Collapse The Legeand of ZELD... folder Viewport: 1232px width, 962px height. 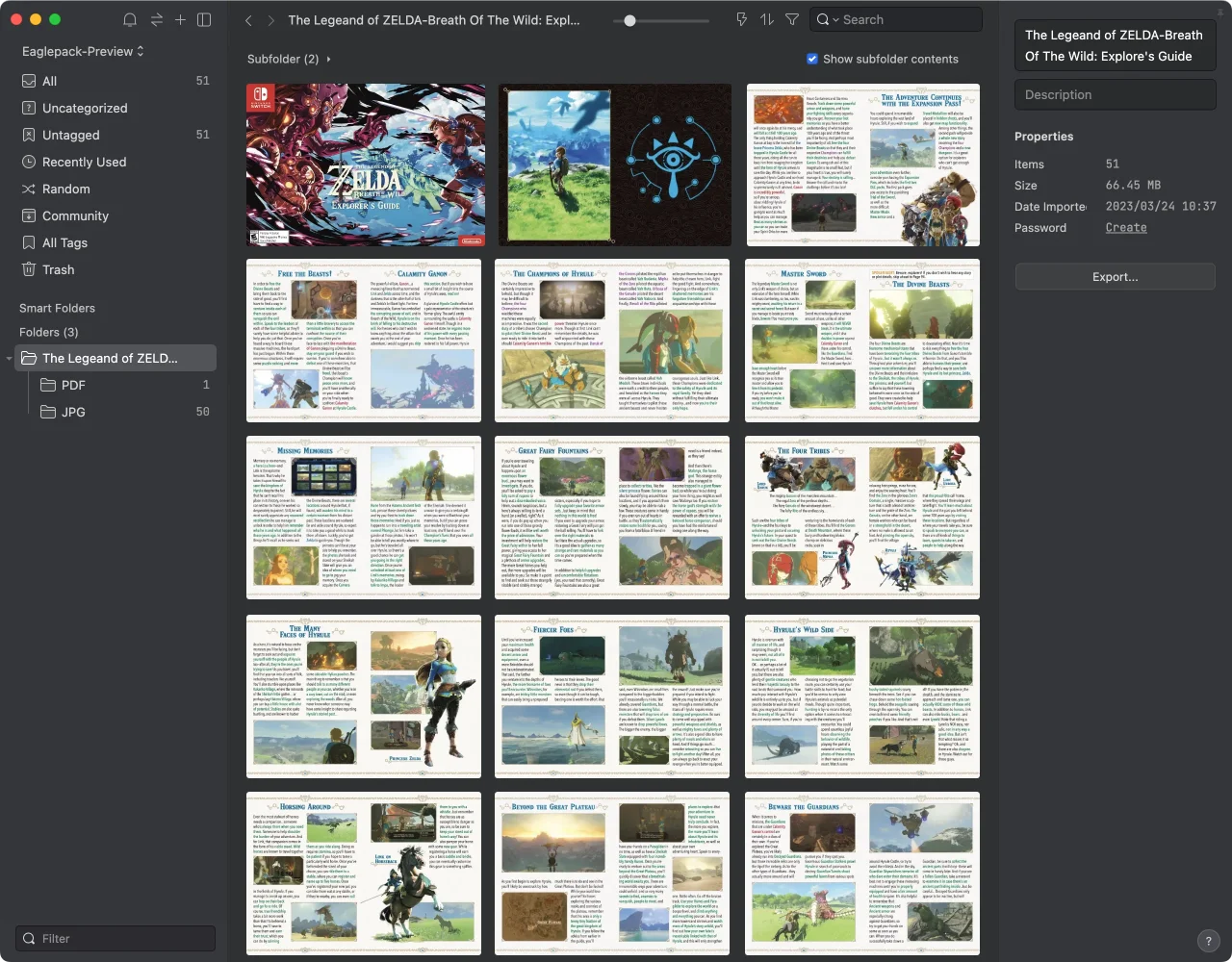click(9, 359)
